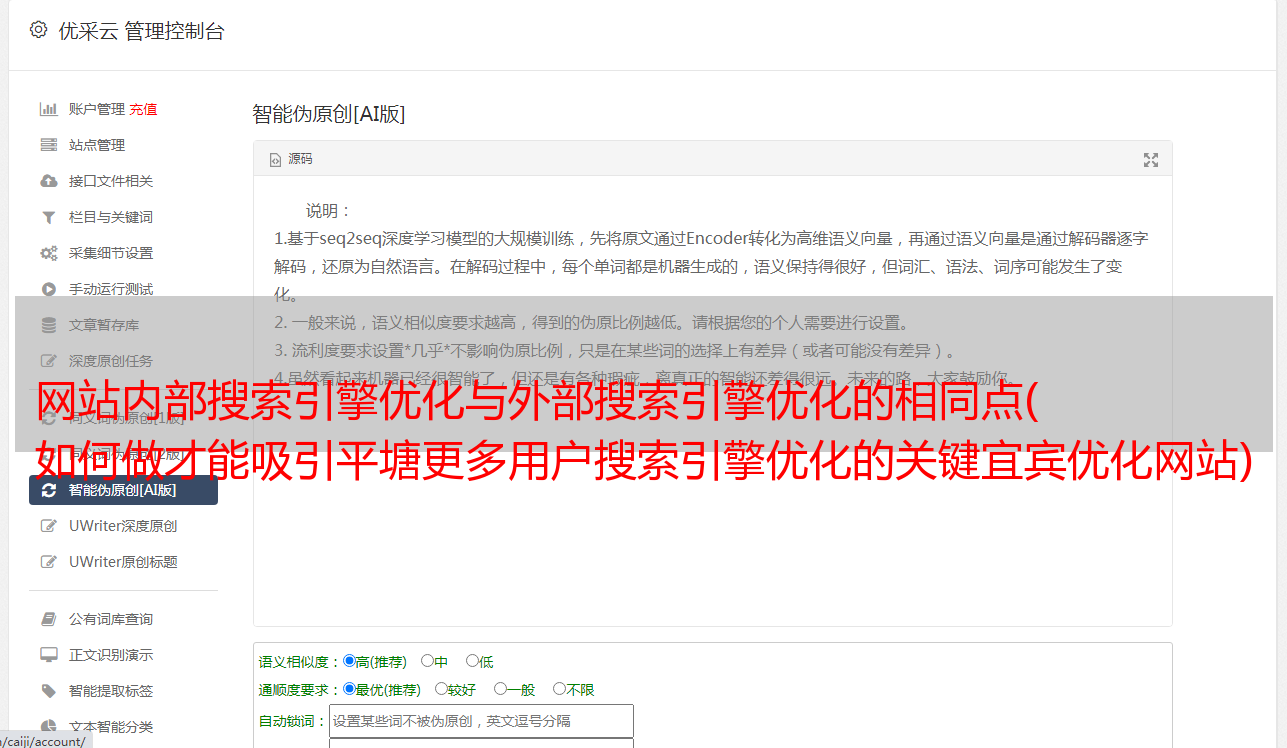Click the 站点管理 sidebar icon

pos(48,145)
